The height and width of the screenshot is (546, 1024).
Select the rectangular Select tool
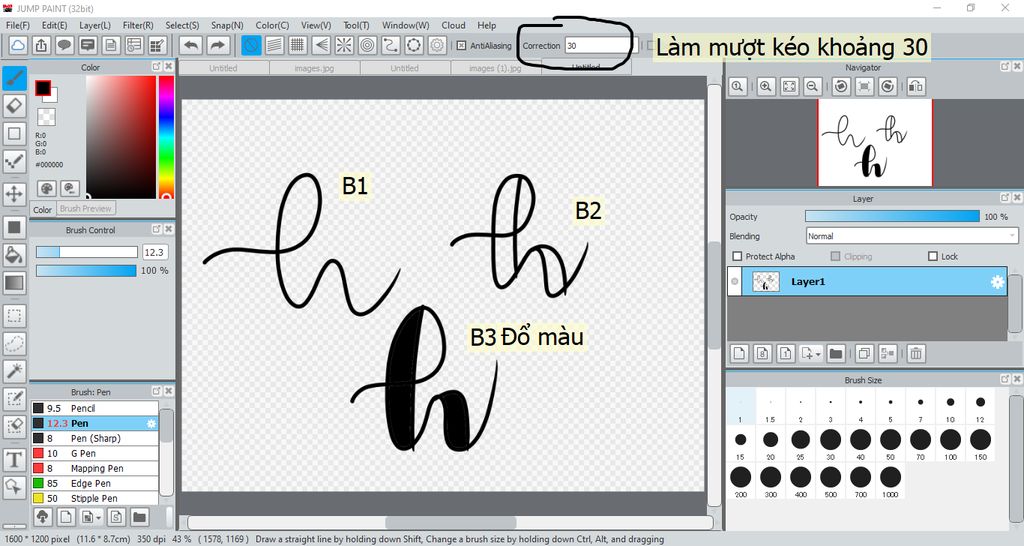14,315
